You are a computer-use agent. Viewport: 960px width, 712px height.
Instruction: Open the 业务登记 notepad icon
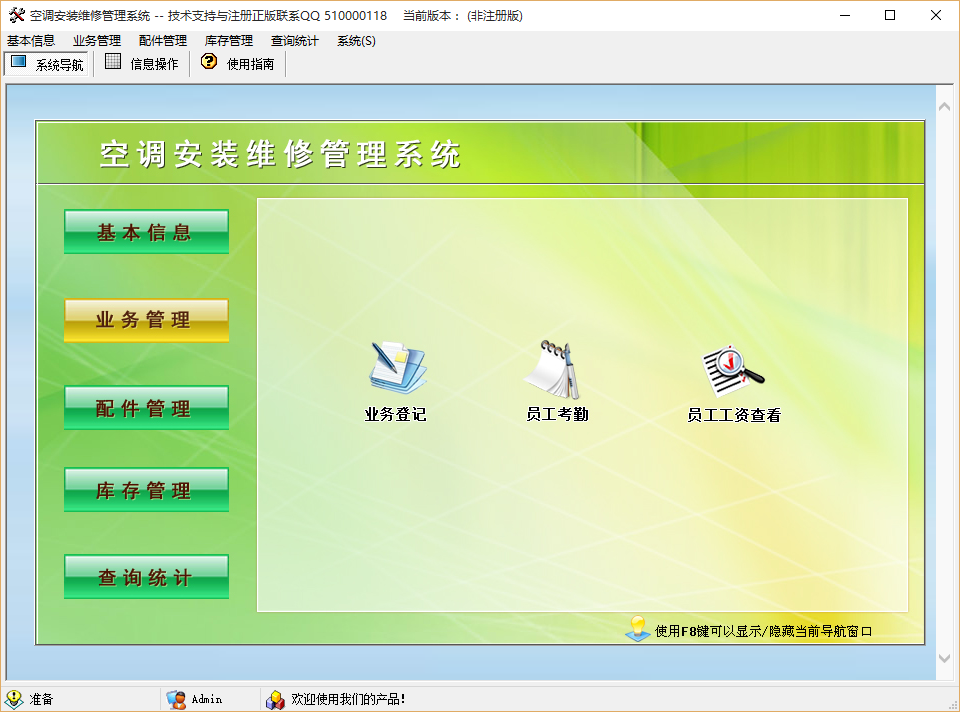396,369
